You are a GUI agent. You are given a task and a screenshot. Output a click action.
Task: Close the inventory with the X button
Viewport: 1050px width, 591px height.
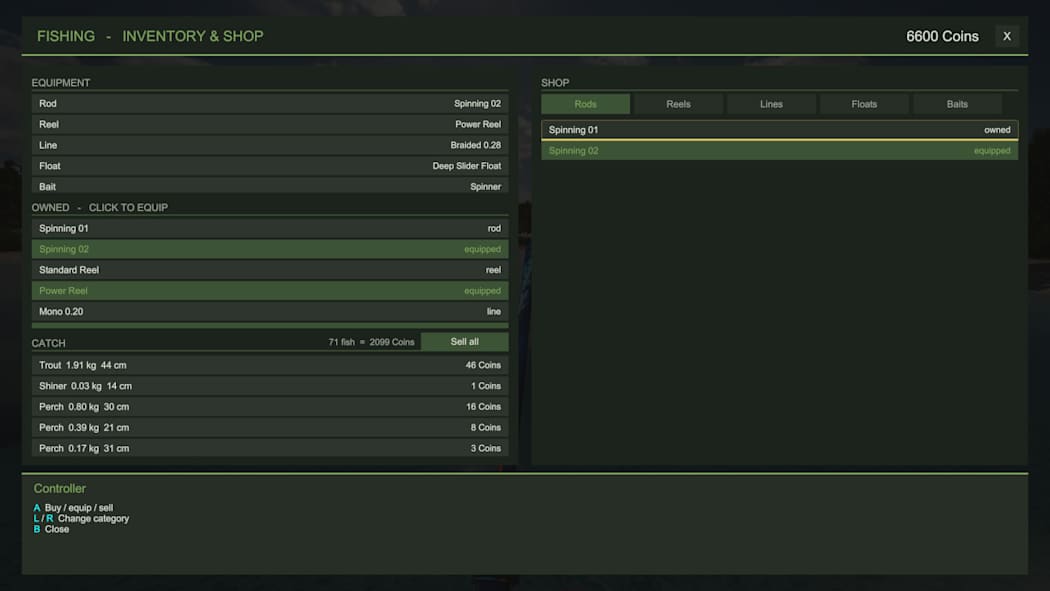tap(1006, 36)
